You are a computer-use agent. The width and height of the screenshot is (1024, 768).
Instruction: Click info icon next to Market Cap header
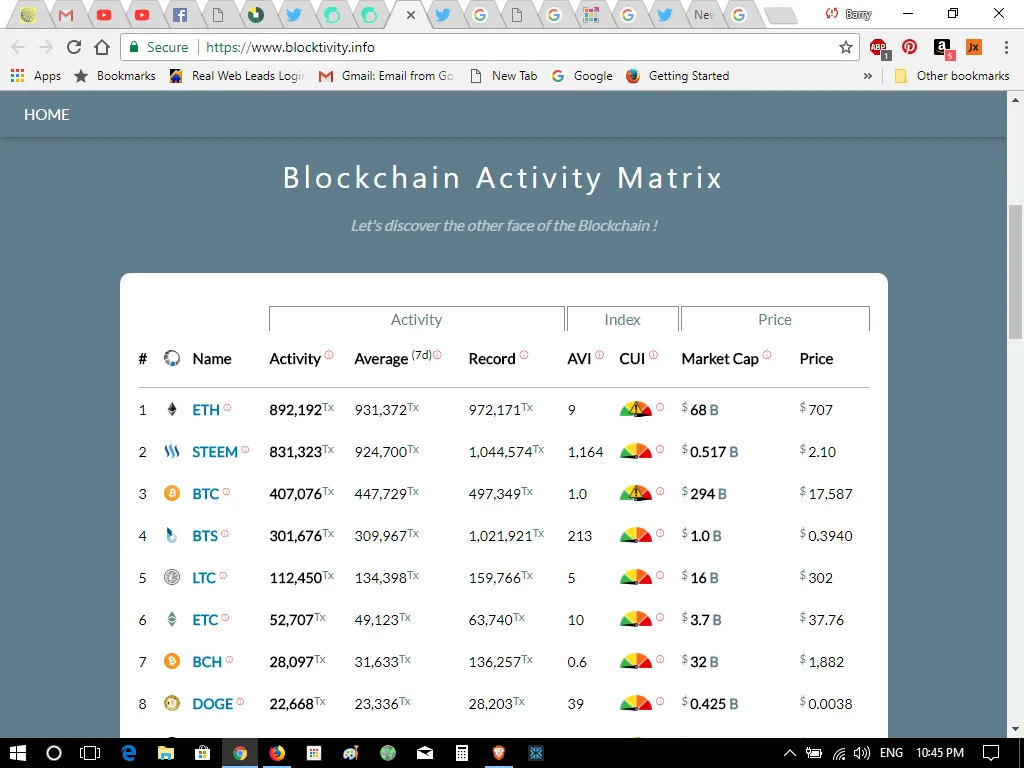(767, 355)
